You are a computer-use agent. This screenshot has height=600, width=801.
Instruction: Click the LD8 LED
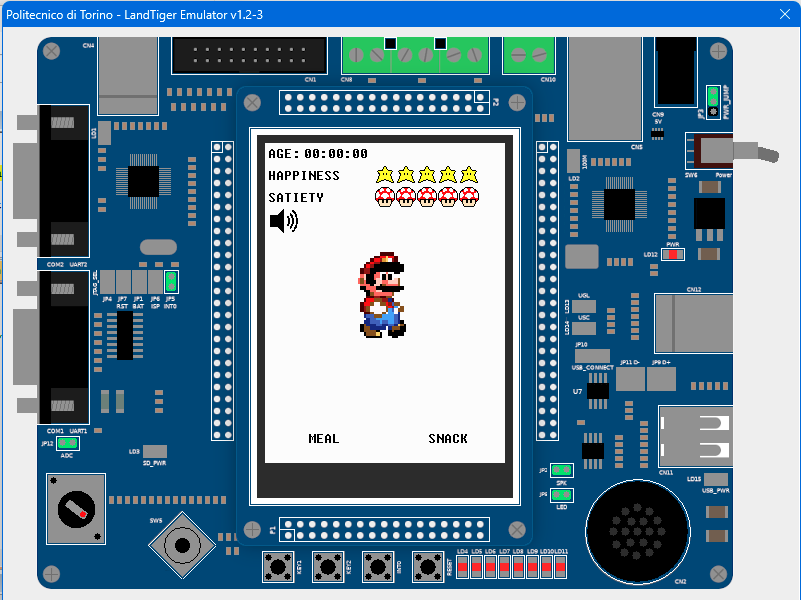518,567
